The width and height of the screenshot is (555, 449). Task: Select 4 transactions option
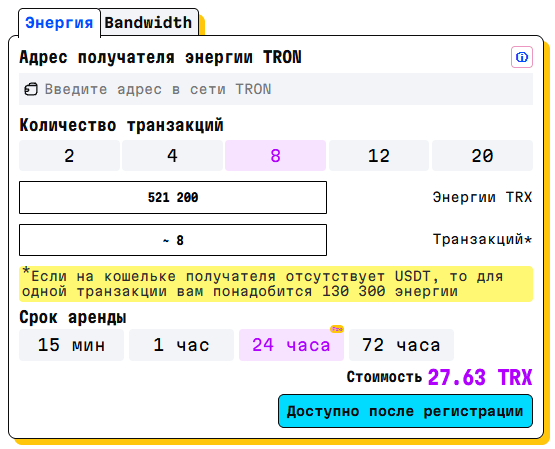(x=172, y=156)
